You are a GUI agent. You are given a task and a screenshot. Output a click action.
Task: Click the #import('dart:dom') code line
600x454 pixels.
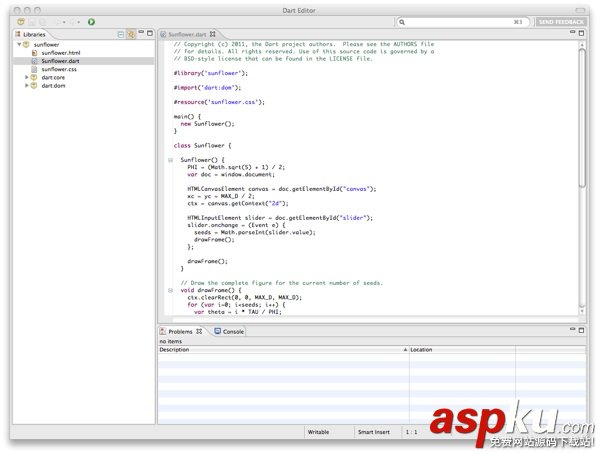[x=207, y=88]
